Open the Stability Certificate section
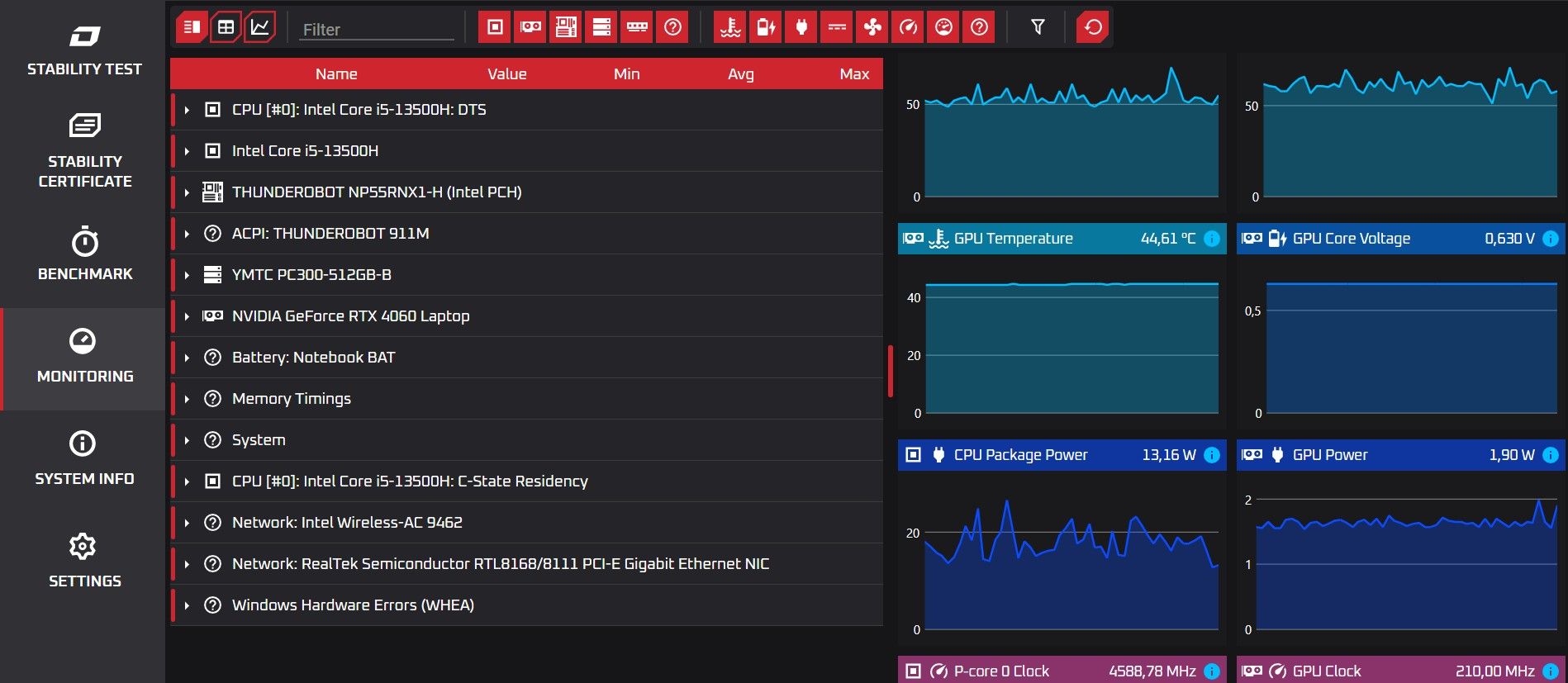 click(x=84, y=151)
